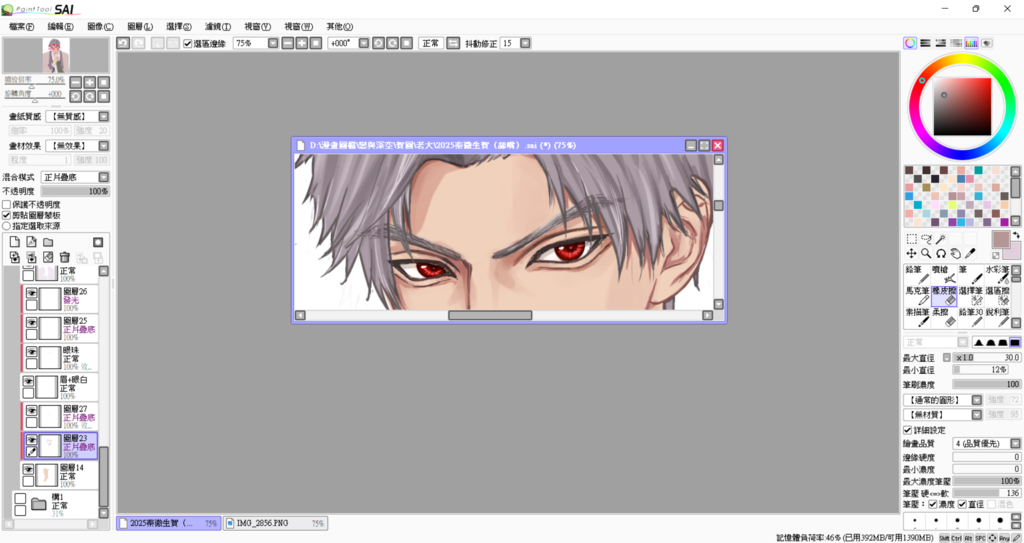This screenshot has height=543, width=1024.
Task: Uncheck 詳細設定 checkbox
Action: click(x=908, y=430)
